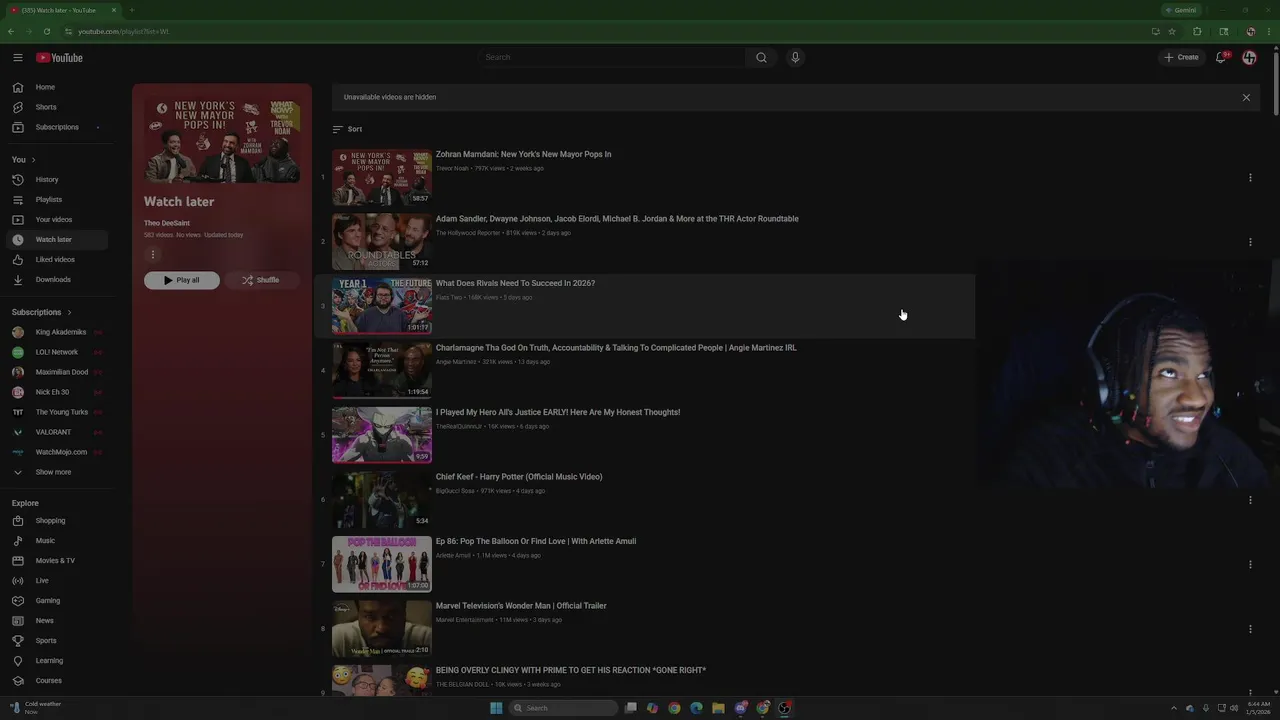Image resolution: width=1280 pixels, height=720 pixels.
Task: Open Downloads arrow icon in sidebar
Action: pyautogui.click(x=18, y=280)
